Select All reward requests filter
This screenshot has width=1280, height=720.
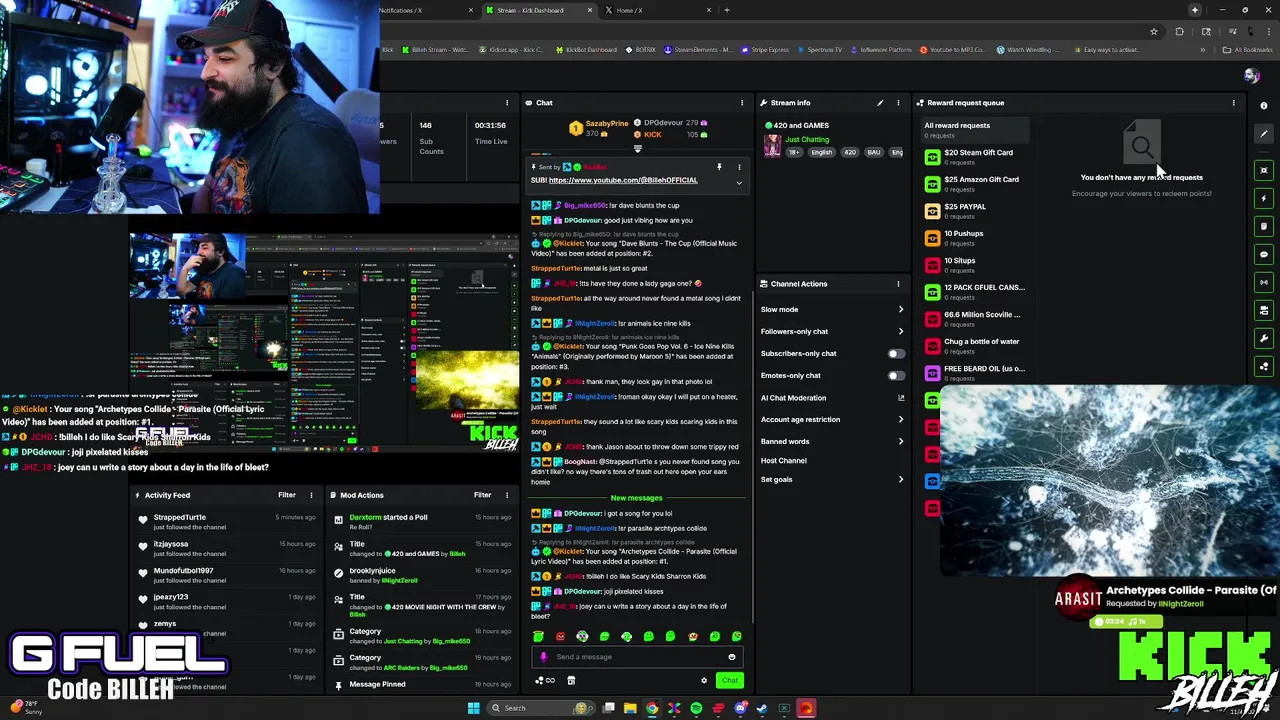tap(975, 129)
